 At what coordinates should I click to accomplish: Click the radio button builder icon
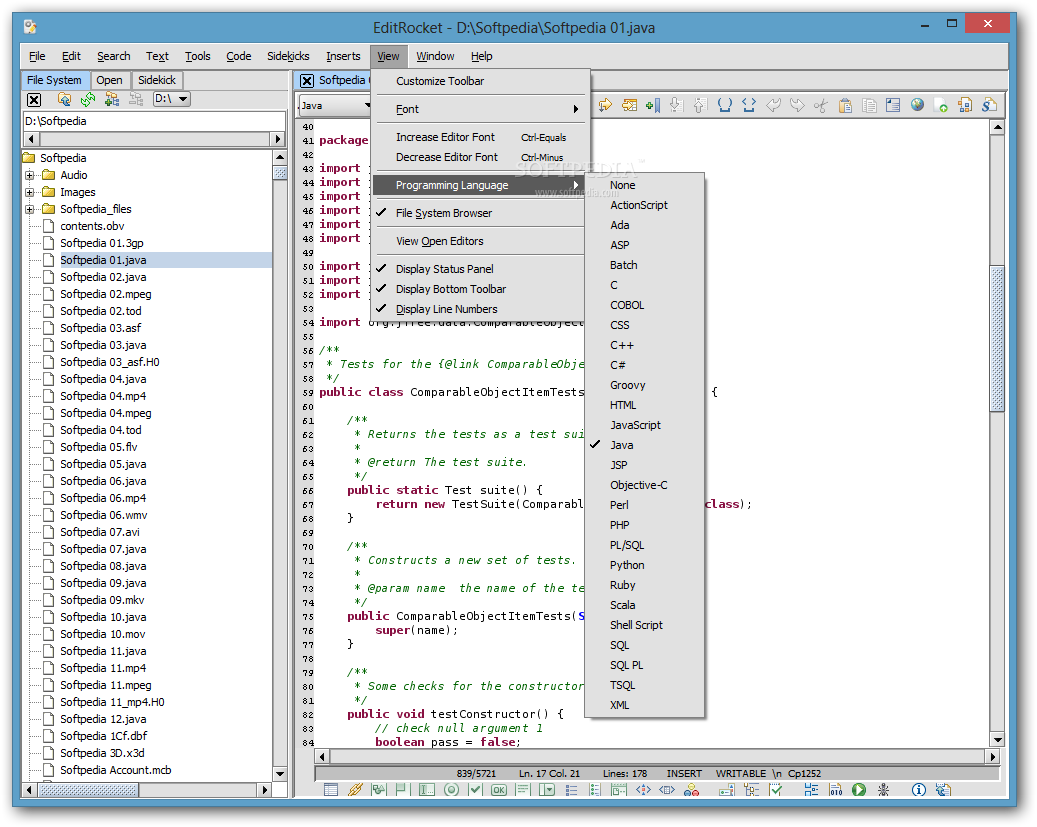point(451,789)
